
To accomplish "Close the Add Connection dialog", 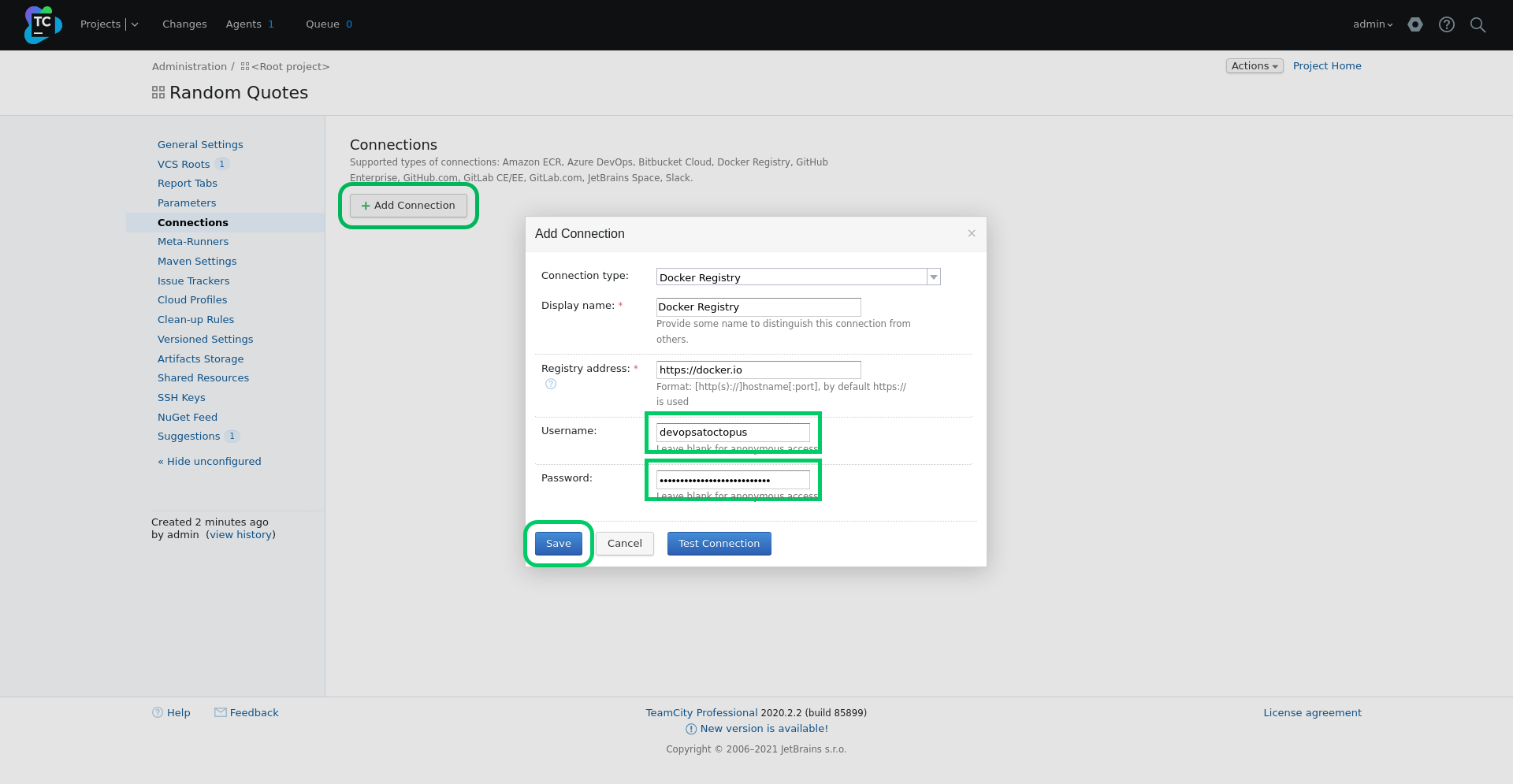I will pyautogui.click(x=972, y=233).
